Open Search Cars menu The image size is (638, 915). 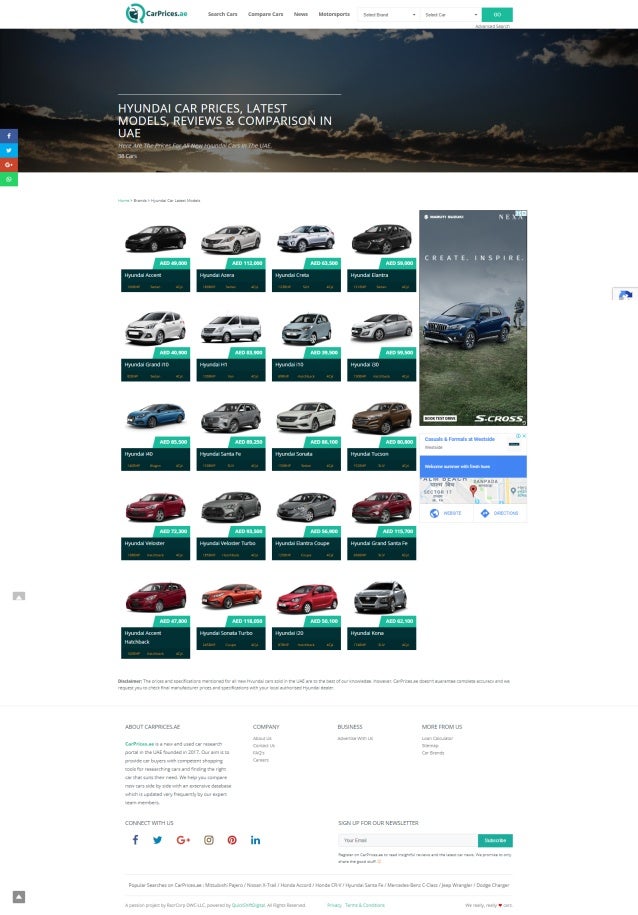(x=222, y=14)
